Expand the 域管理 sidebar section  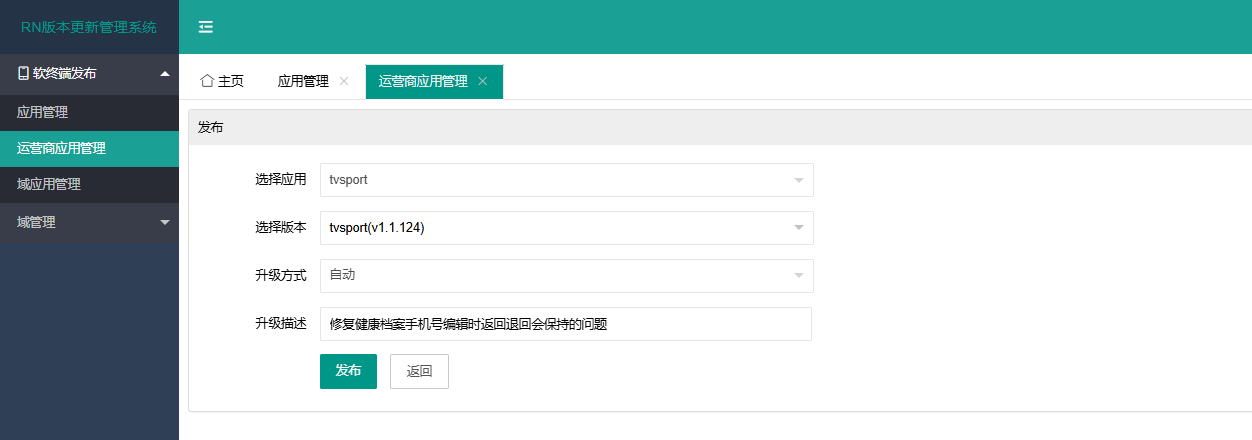coord(165,222)
